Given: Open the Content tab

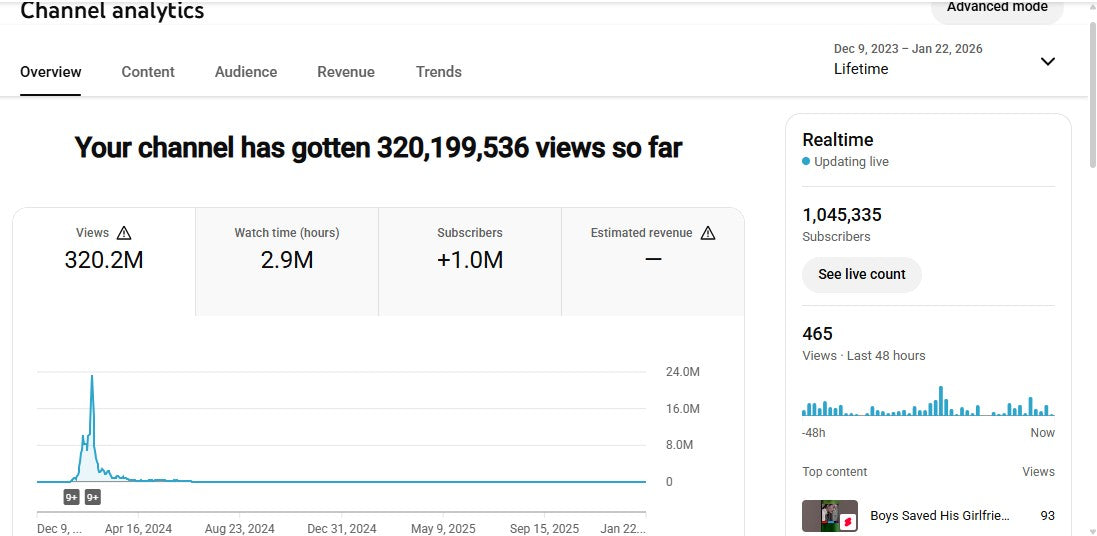Looking at the screenshot, I should 148,72.
